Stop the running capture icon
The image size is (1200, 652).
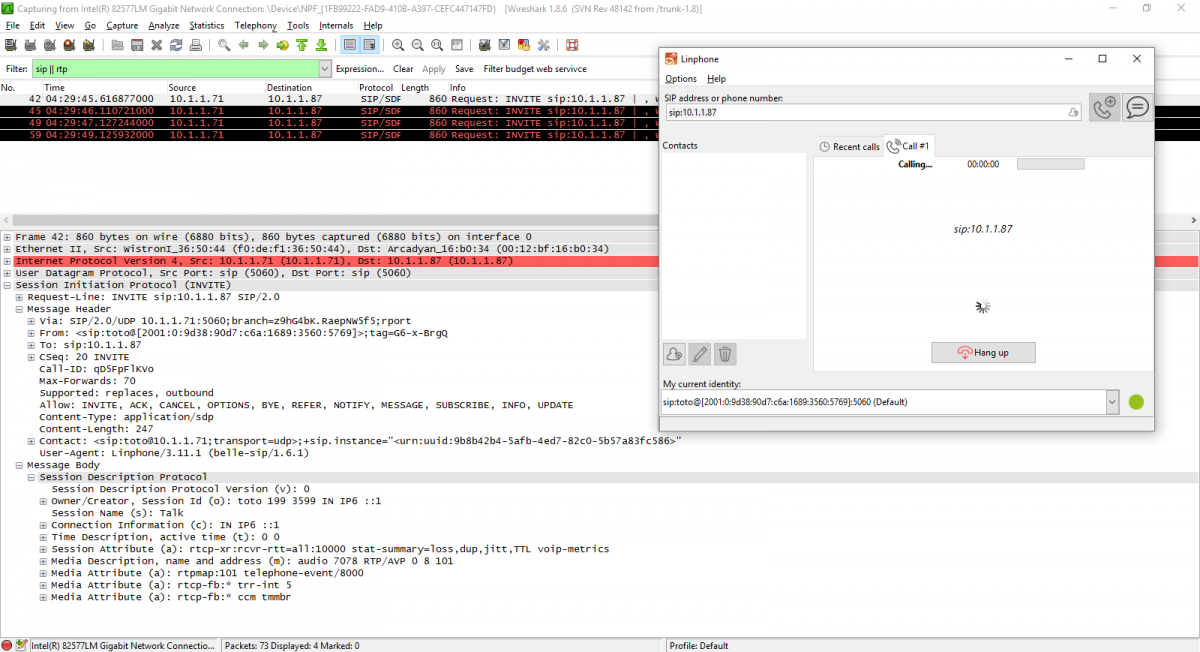(x=69, y=45)
